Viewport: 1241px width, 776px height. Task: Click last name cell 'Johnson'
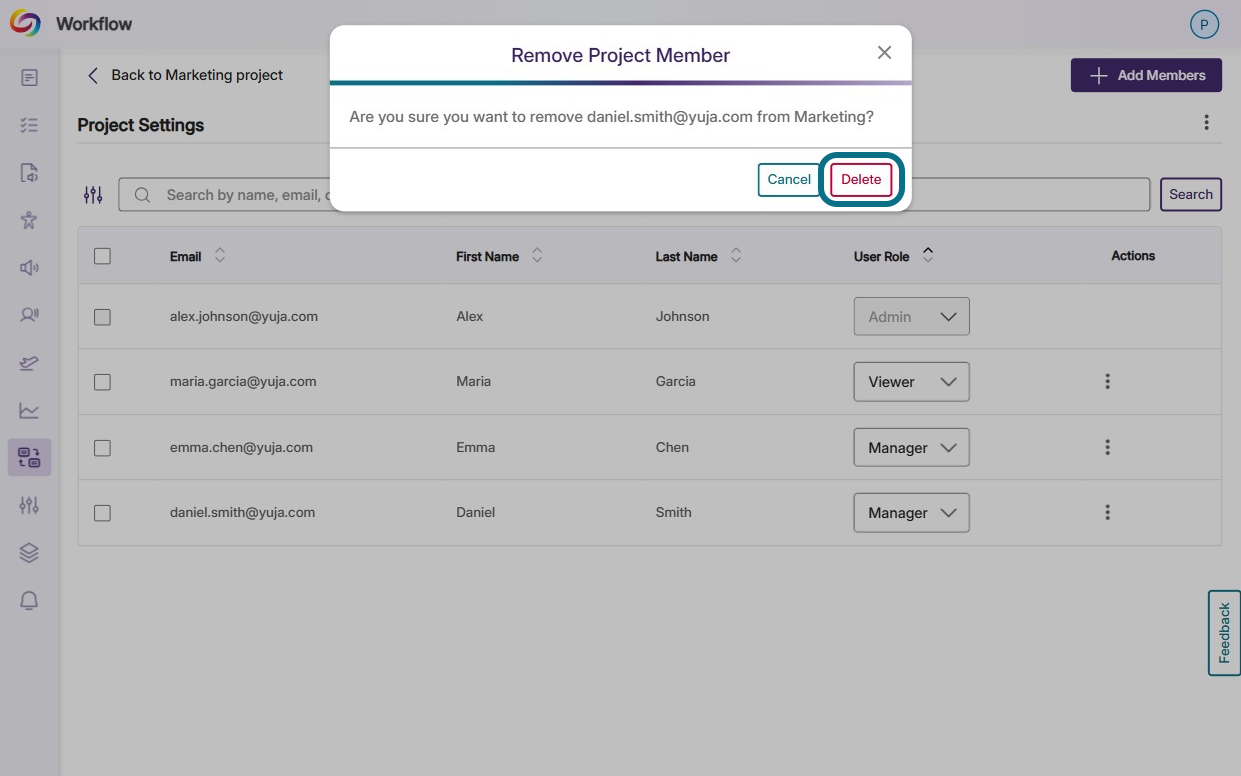(682, 316)
